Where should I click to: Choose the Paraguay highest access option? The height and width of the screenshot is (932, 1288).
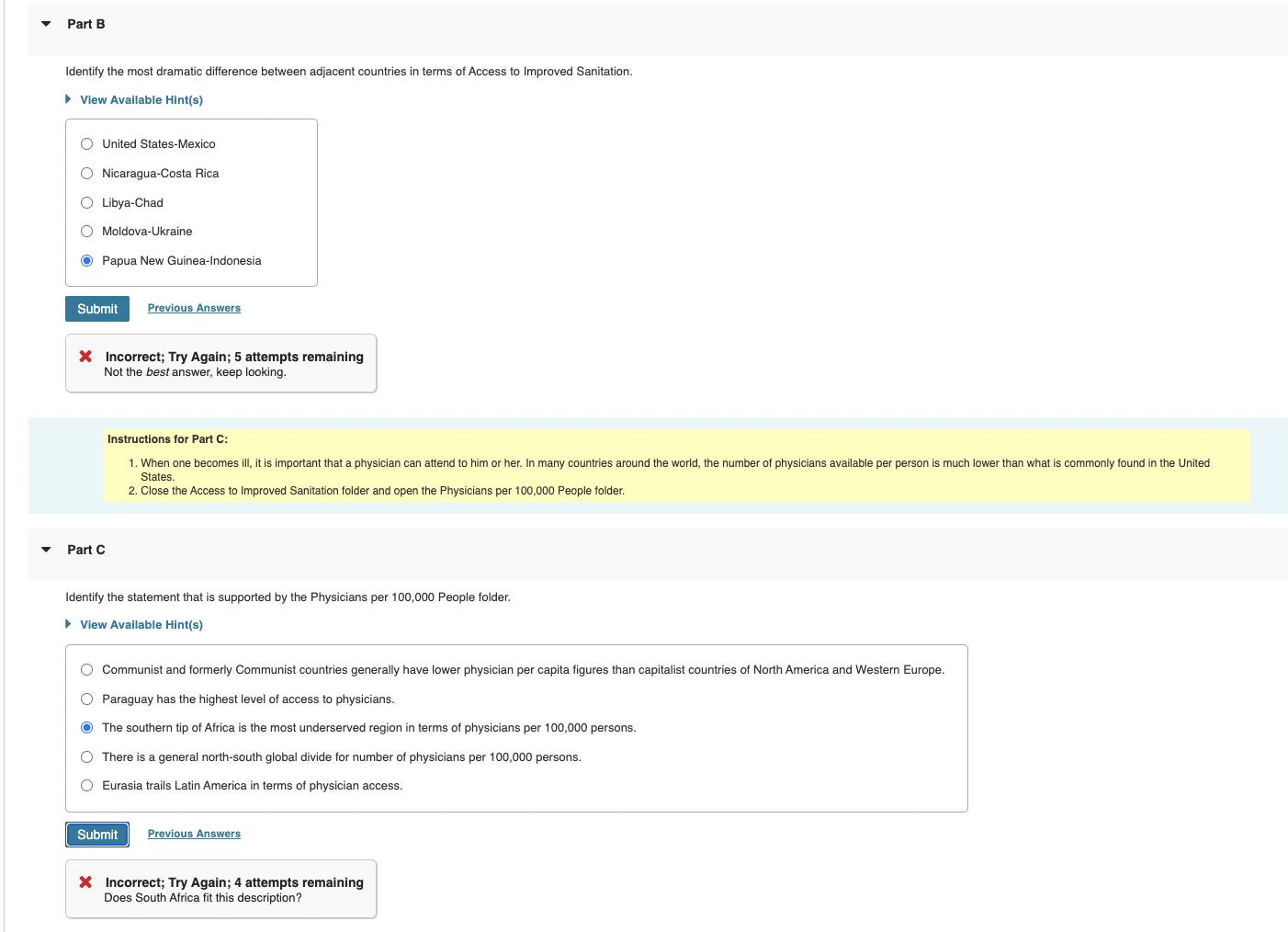pos(86,699)
